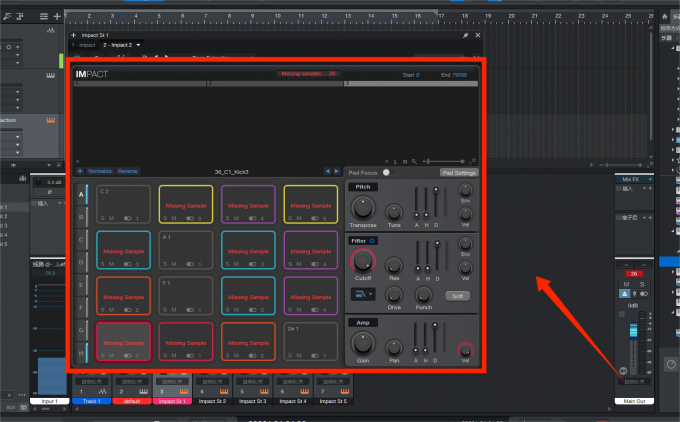Mute the D# 1 pad
680x422 pixels.
299,355
